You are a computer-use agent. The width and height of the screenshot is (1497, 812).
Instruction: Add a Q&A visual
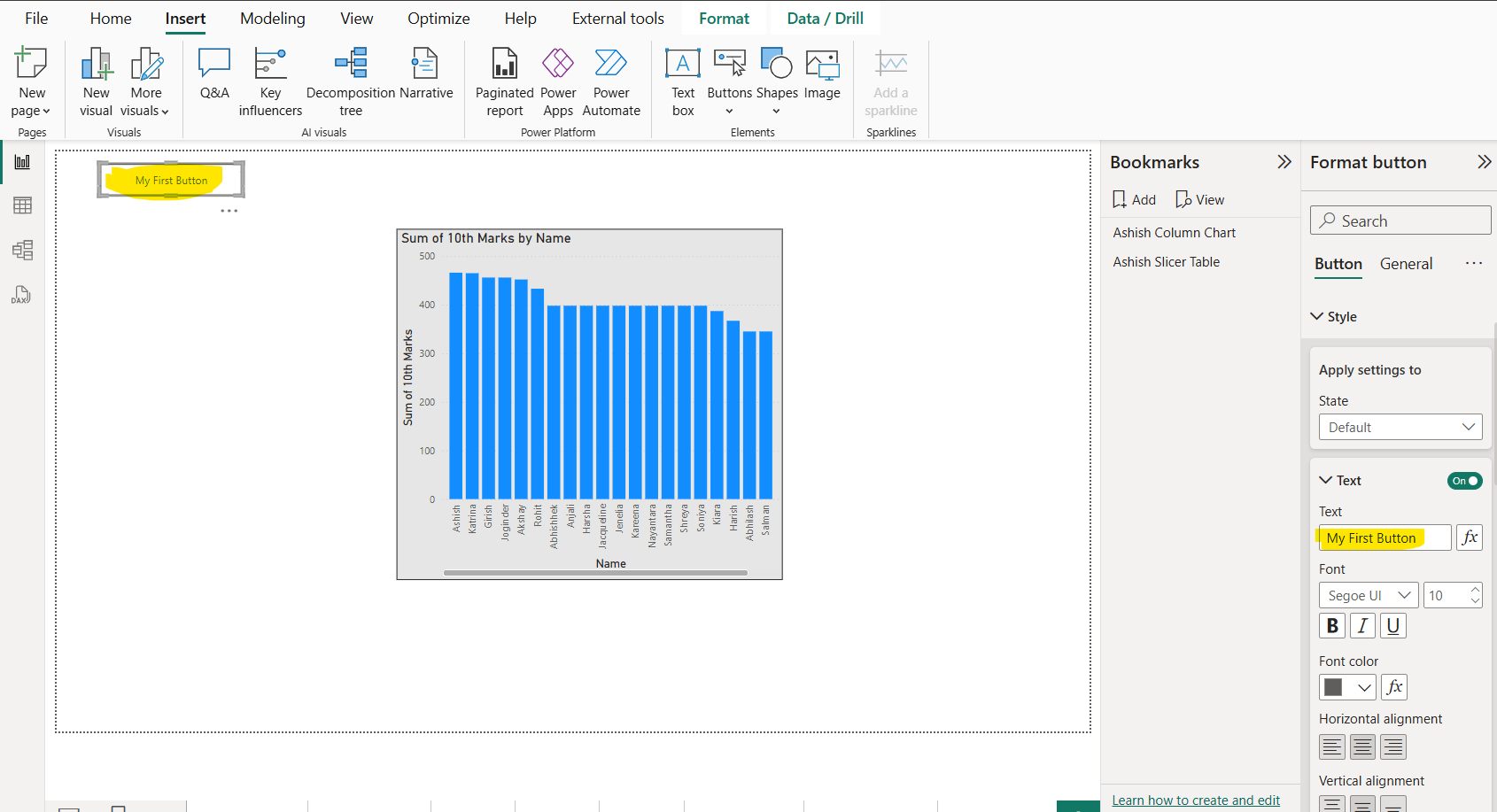[213, 80]
